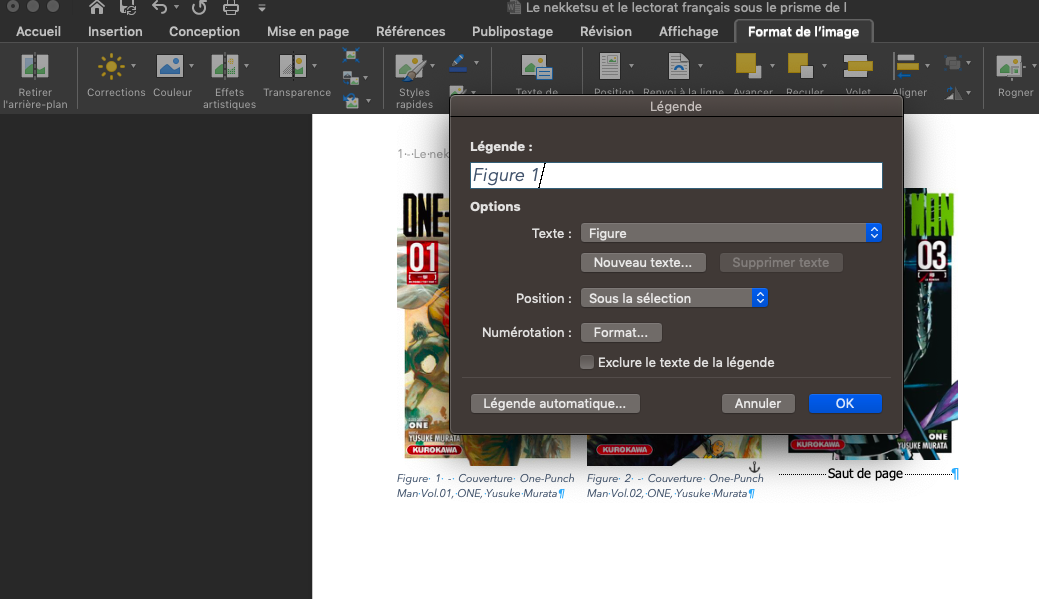Click the Volet selection pane icon

[858, 66]
